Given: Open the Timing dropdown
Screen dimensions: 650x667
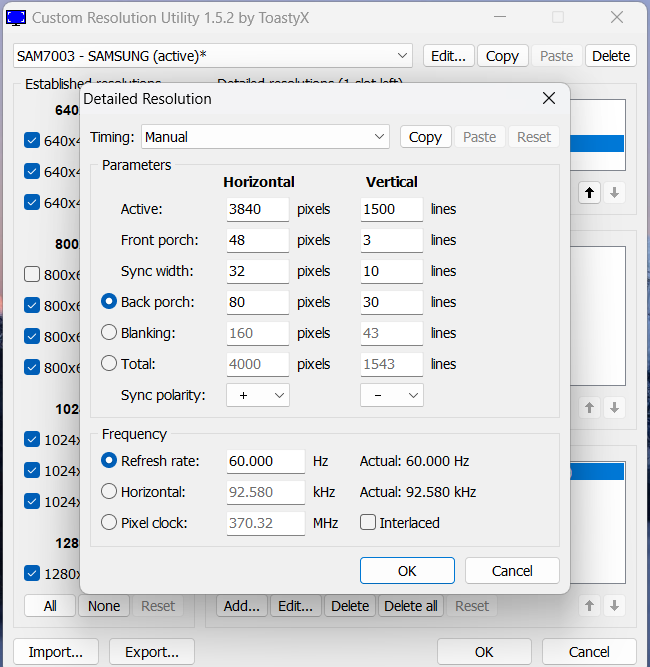Looking at the screenshot, I should click(266, 137).
